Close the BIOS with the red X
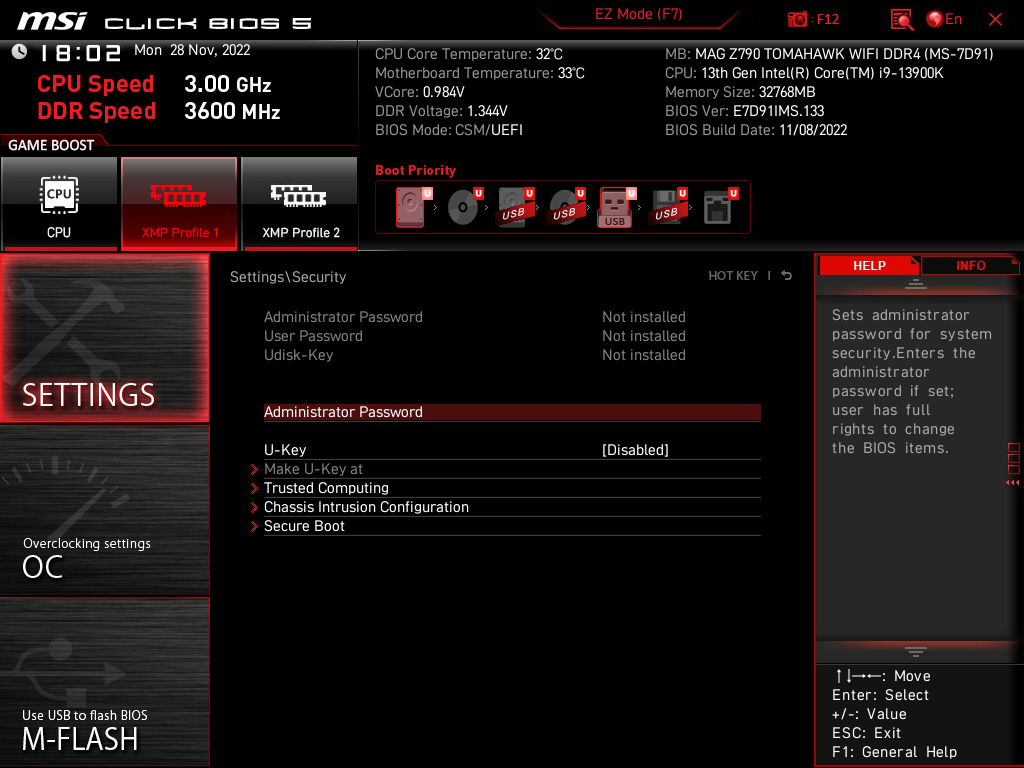 tap(995, 20)
